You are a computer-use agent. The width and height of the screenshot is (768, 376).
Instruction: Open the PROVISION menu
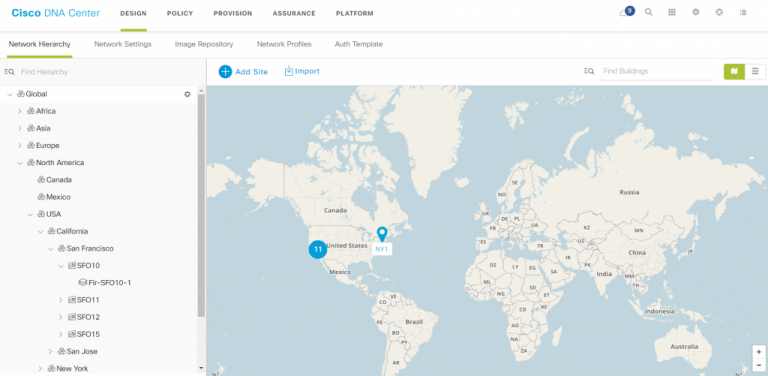[233, 13]
